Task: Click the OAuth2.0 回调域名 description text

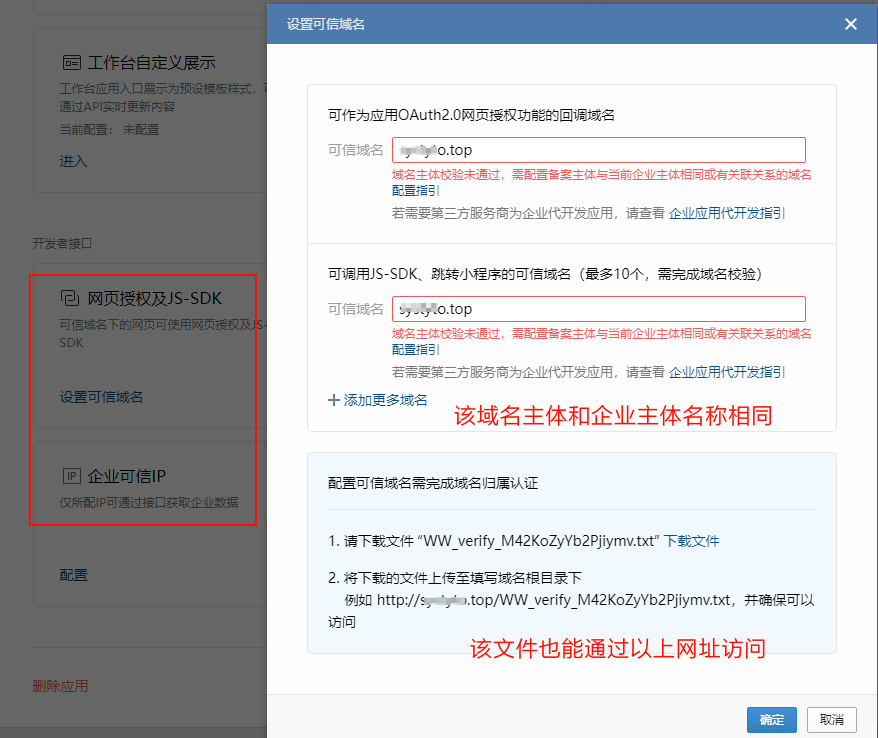Action: click(471, 115)
